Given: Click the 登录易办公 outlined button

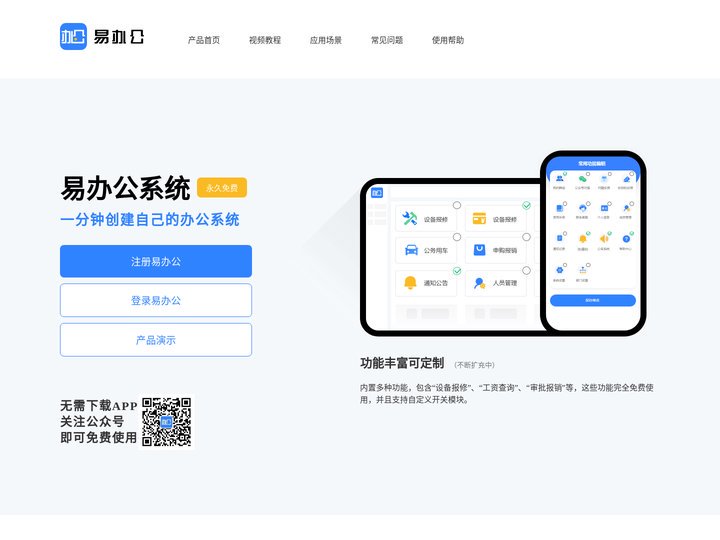Looking at the screenshot, I should (156, 300).
